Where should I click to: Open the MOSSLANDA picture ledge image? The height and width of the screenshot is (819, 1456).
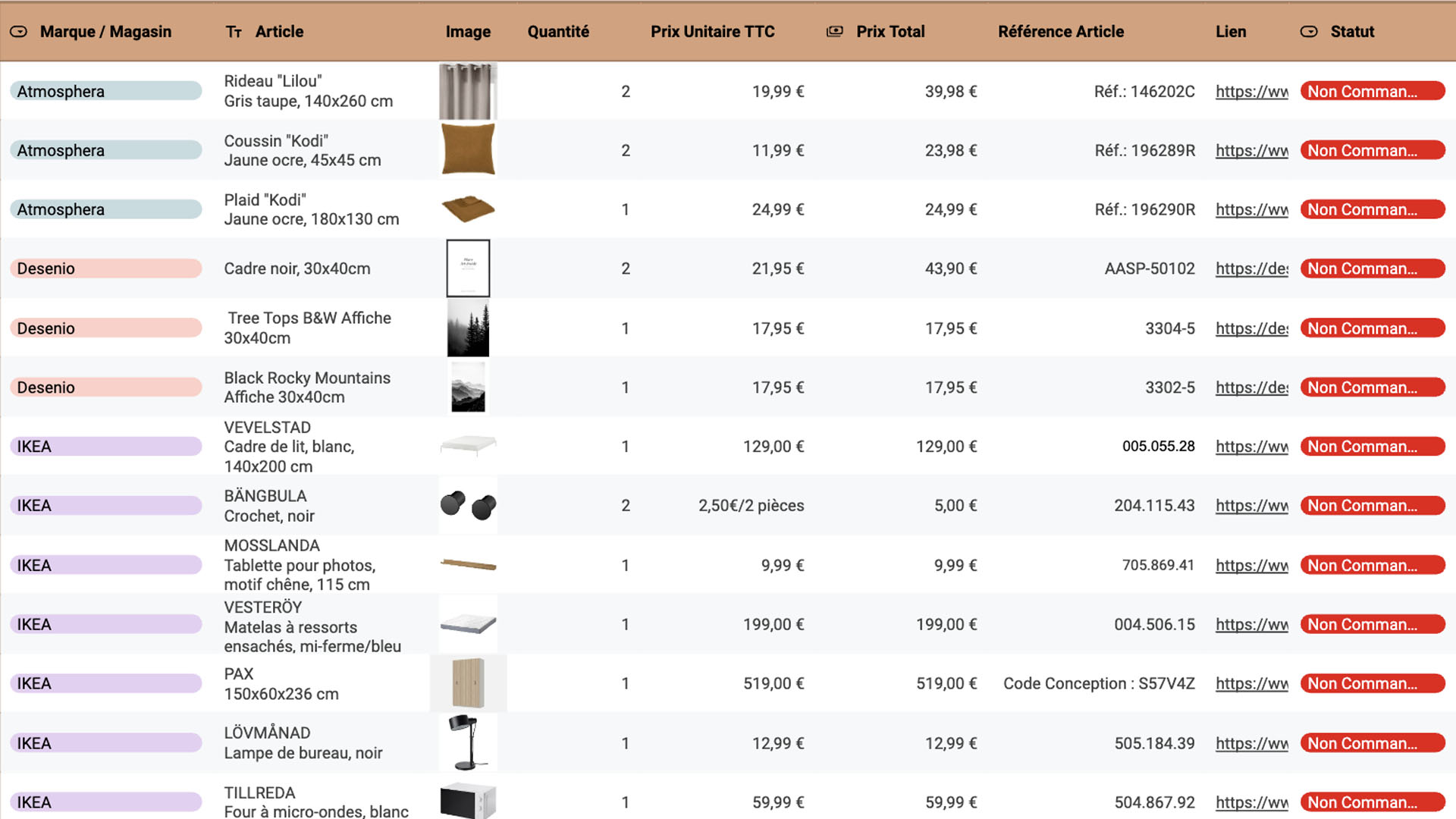(468, 565)
